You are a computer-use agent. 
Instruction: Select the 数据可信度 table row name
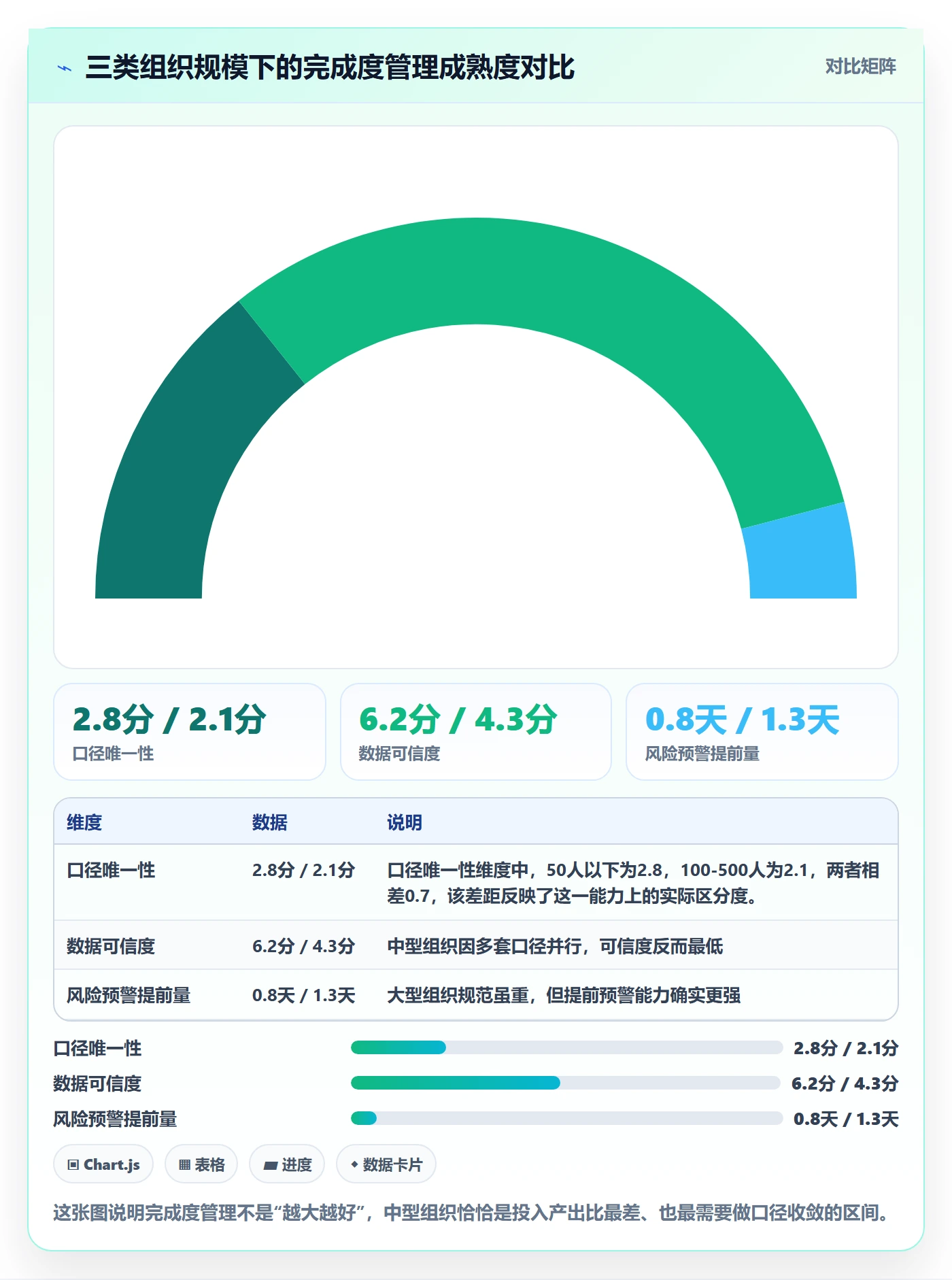pos(111,946)
